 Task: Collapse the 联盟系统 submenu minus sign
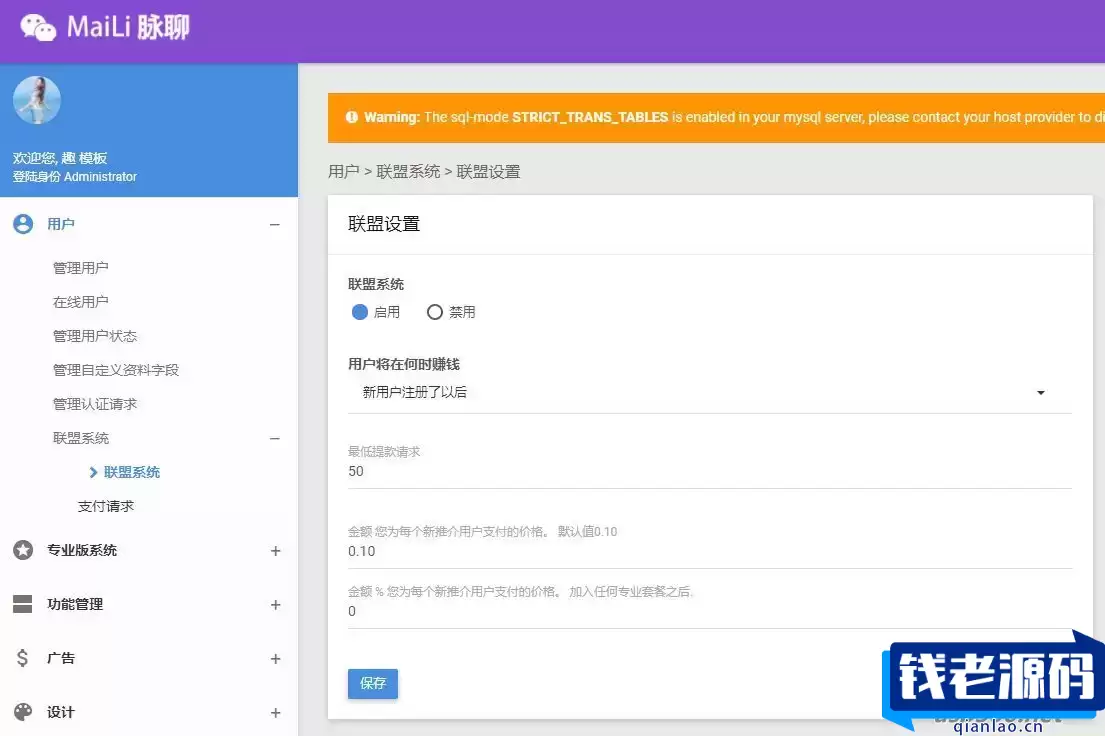275,438
